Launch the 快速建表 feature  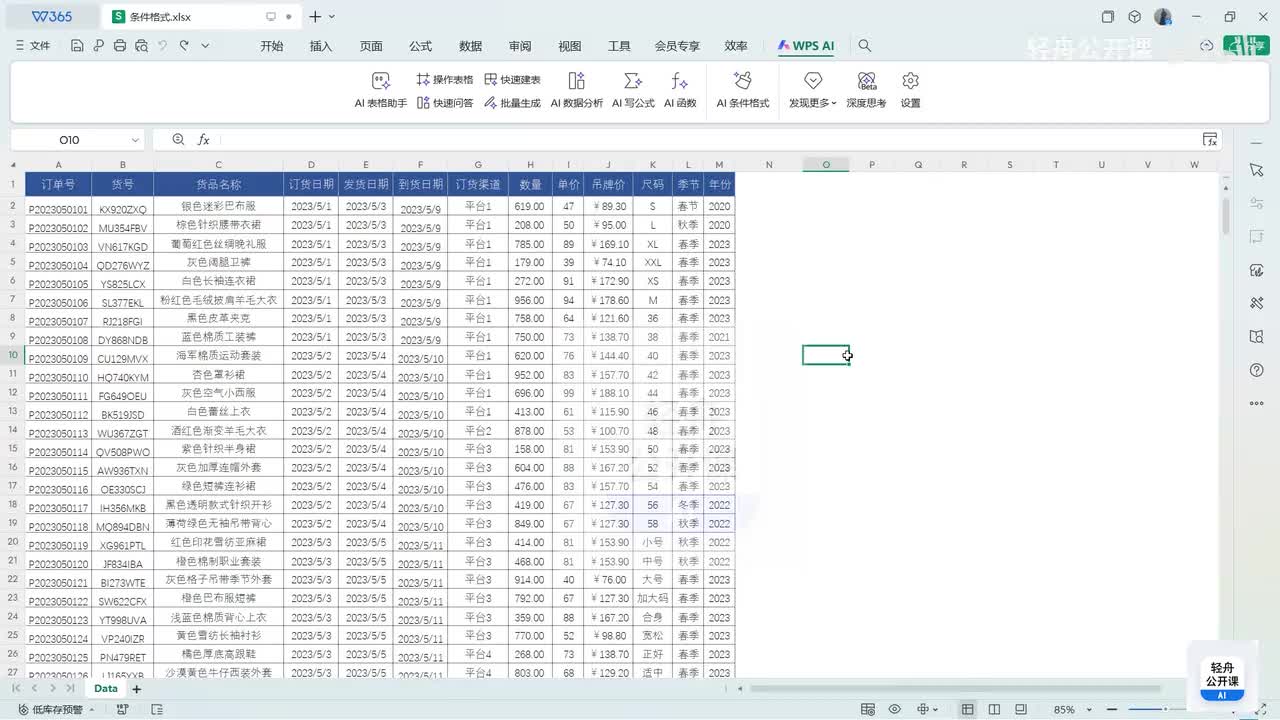(512, 80)
